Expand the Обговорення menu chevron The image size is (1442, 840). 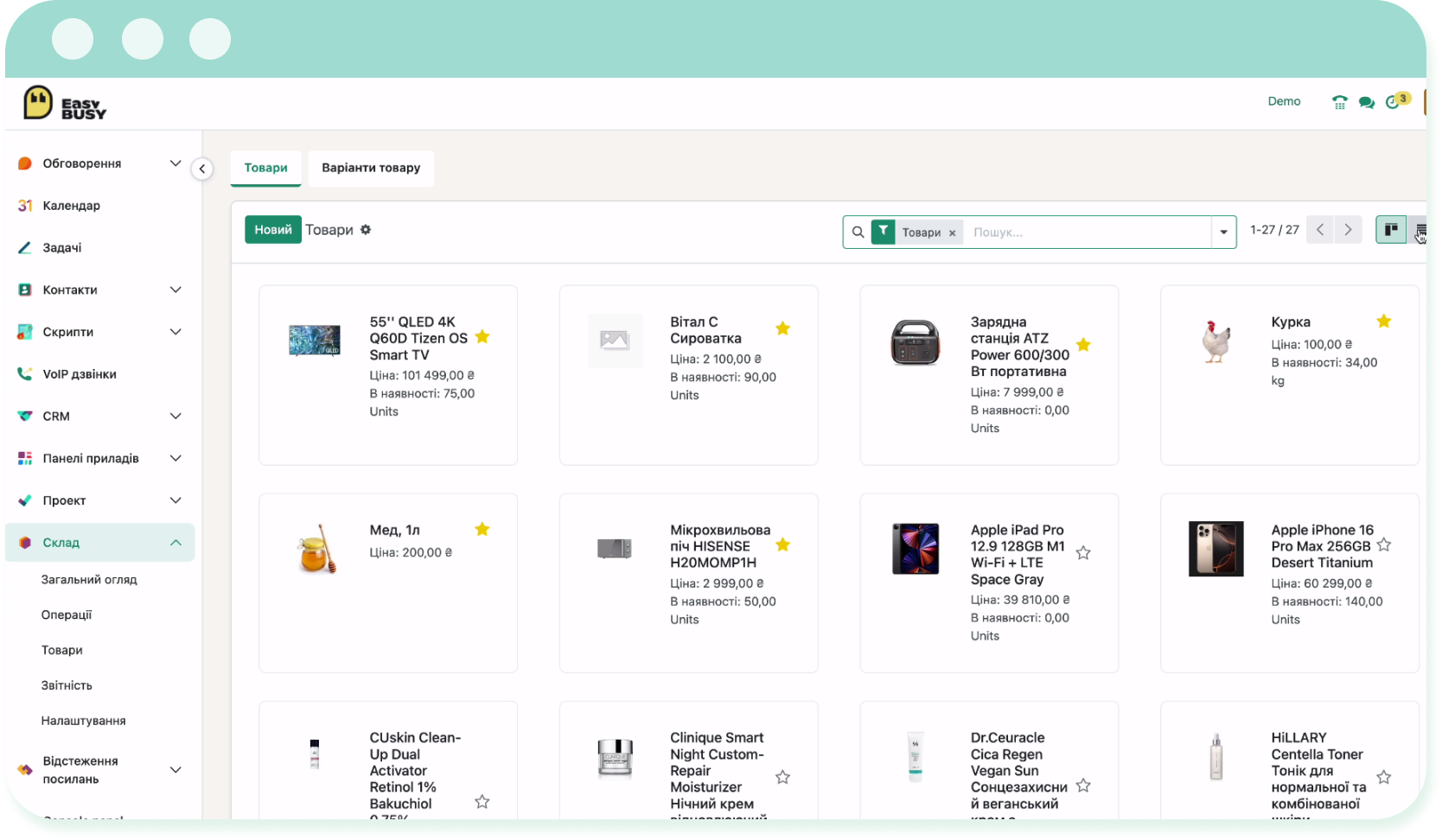coord(175,163)
